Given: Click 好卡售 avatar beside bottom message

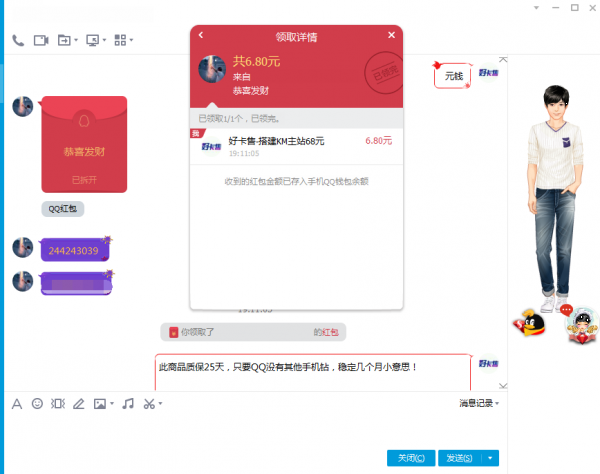Looking at the screenshot, I should coord(489,363).
